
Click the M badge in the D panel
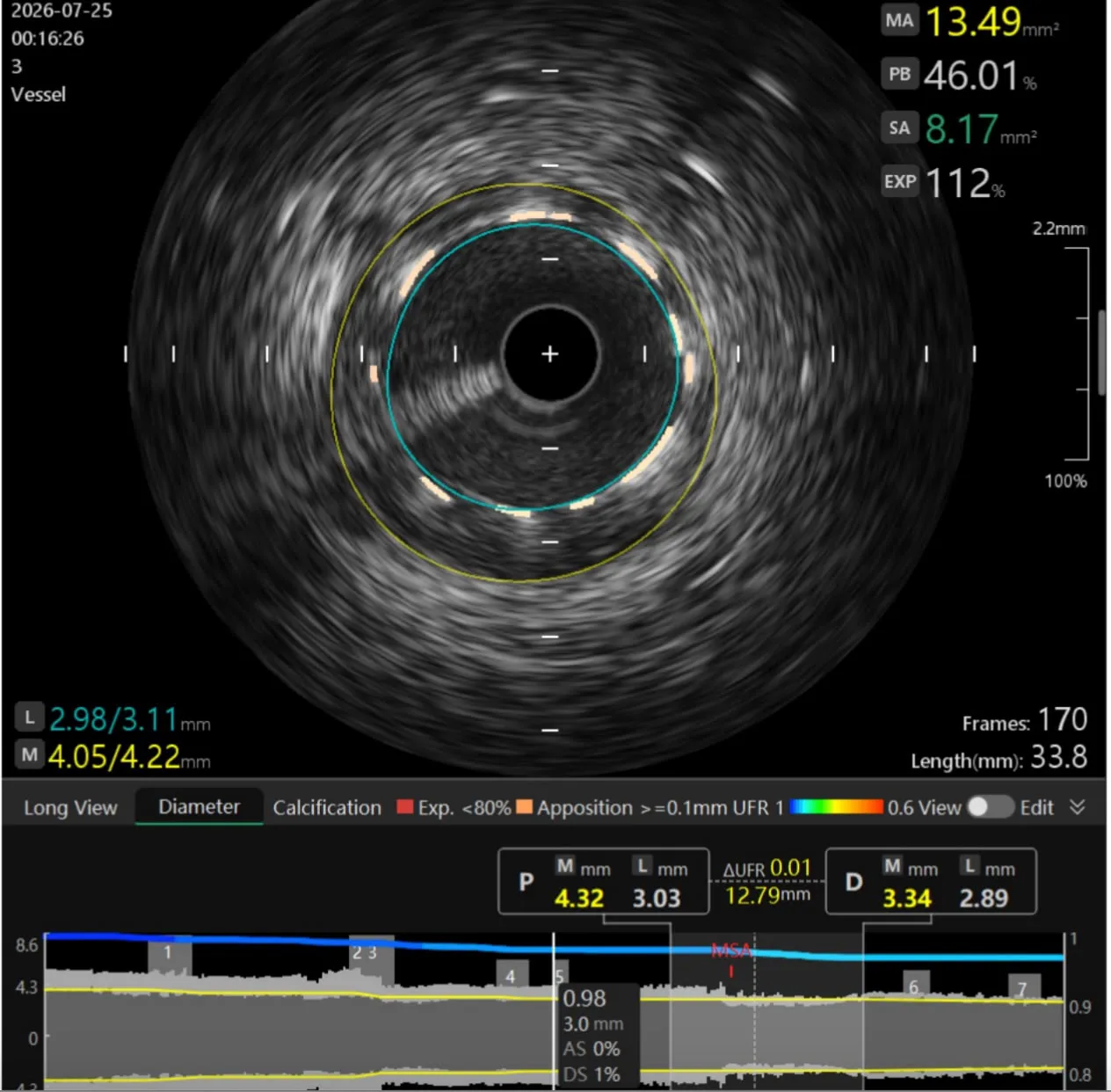(892, 866)
